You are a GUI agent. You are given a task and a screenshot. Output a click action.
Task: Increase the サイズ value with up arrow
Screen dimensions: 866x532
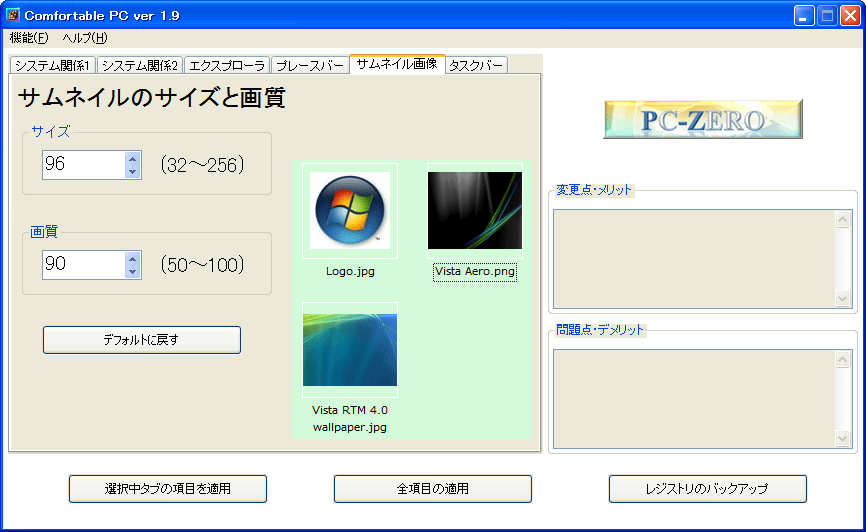click(x=133, y=158)
